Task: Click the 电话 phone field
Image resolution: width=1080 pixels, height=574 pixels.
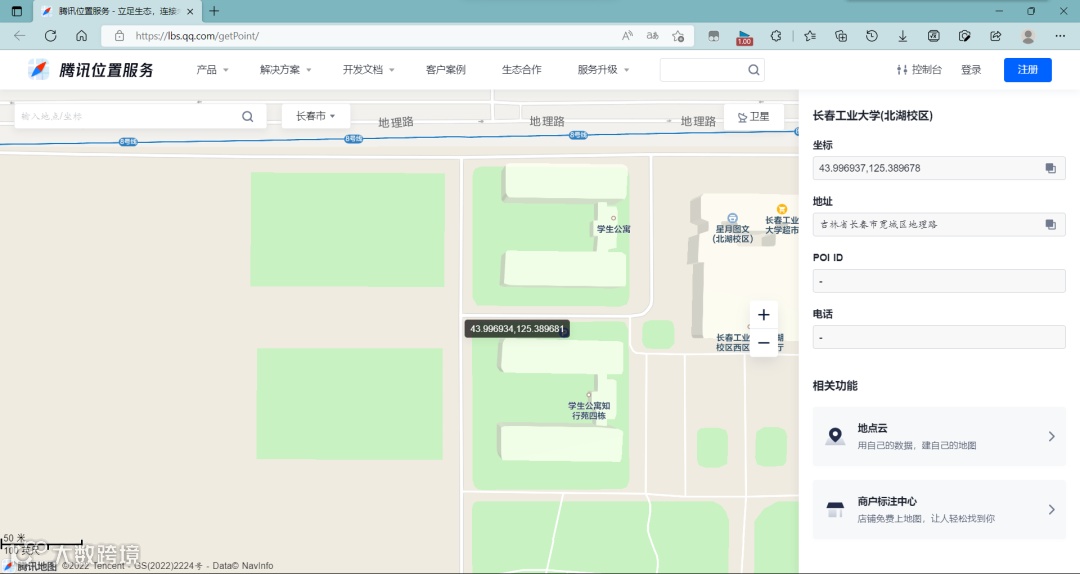Action: (939, 338)
